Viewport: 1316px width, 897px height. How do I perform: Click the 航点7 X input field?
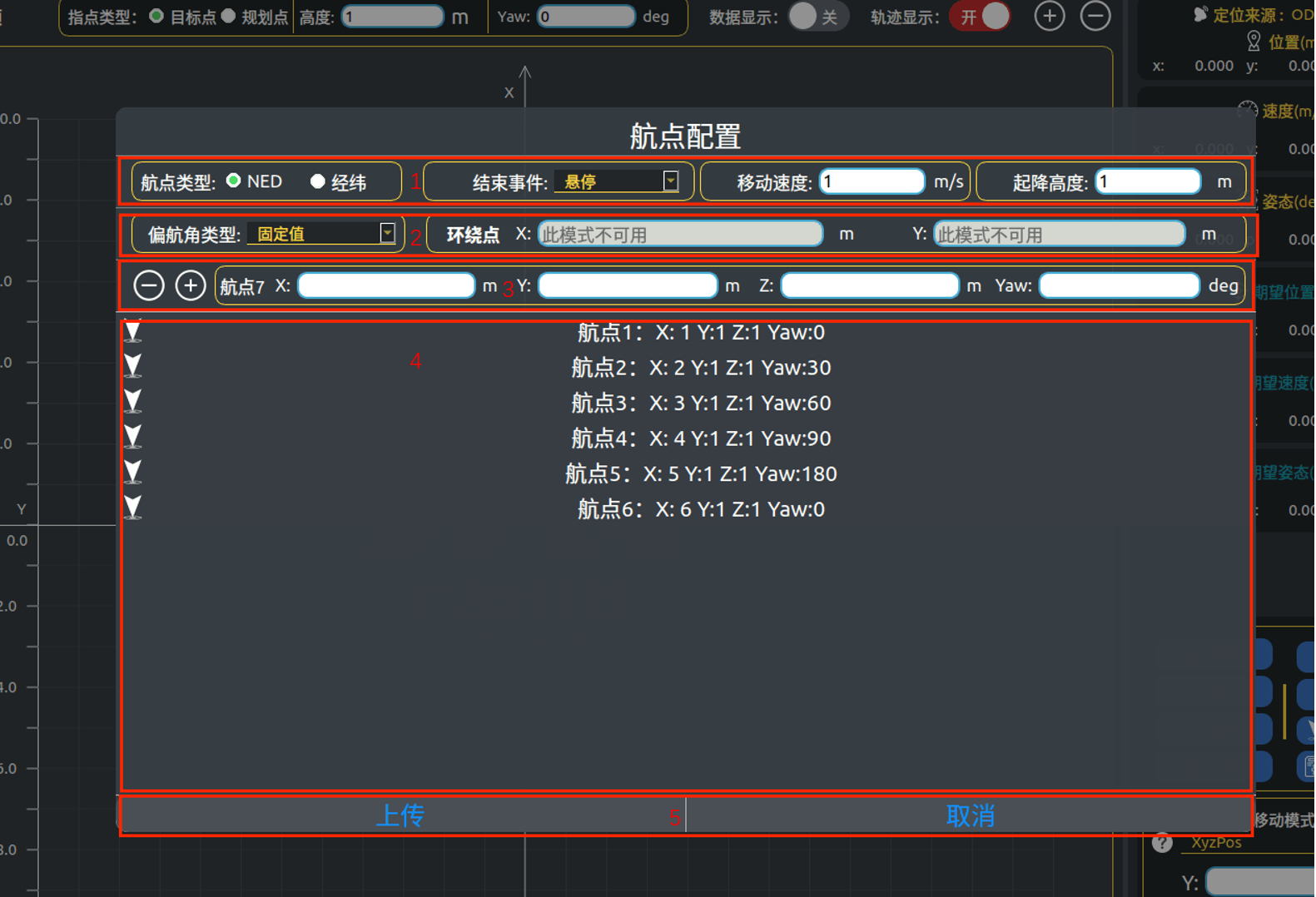pyautogui.click(x=386, y=285)
